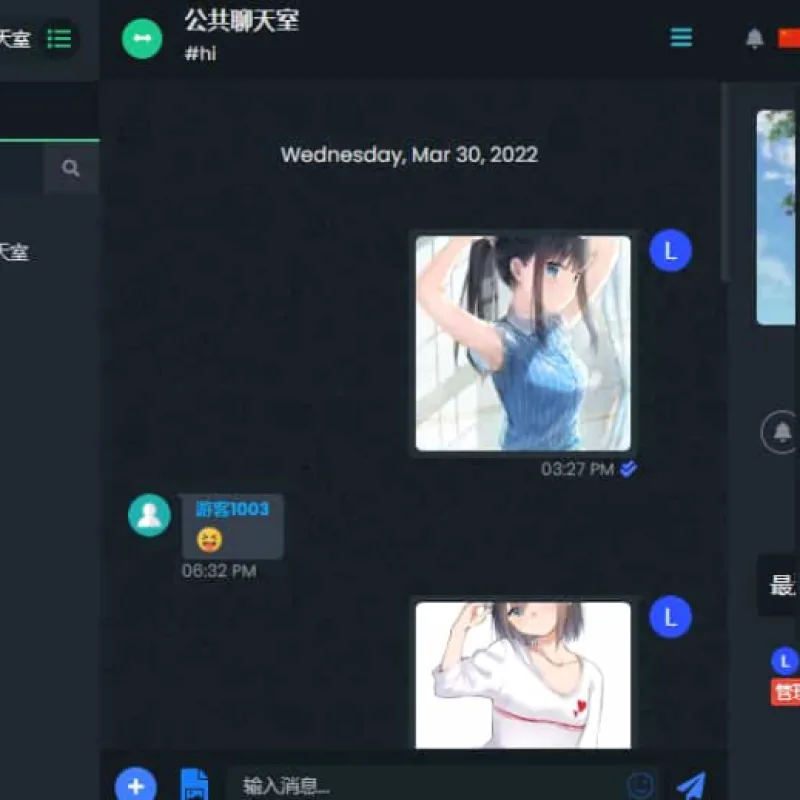Click the L avatar beside the white-shirt image
The height and width of the screenshot is (800, 800).
tap(670, 617)
